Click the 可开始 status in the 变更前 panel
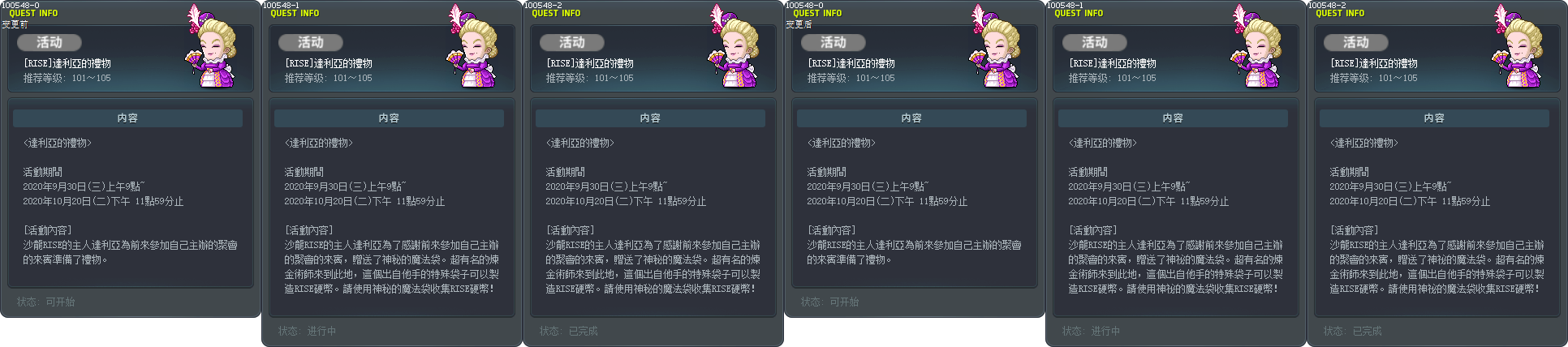 coord(60,302)
